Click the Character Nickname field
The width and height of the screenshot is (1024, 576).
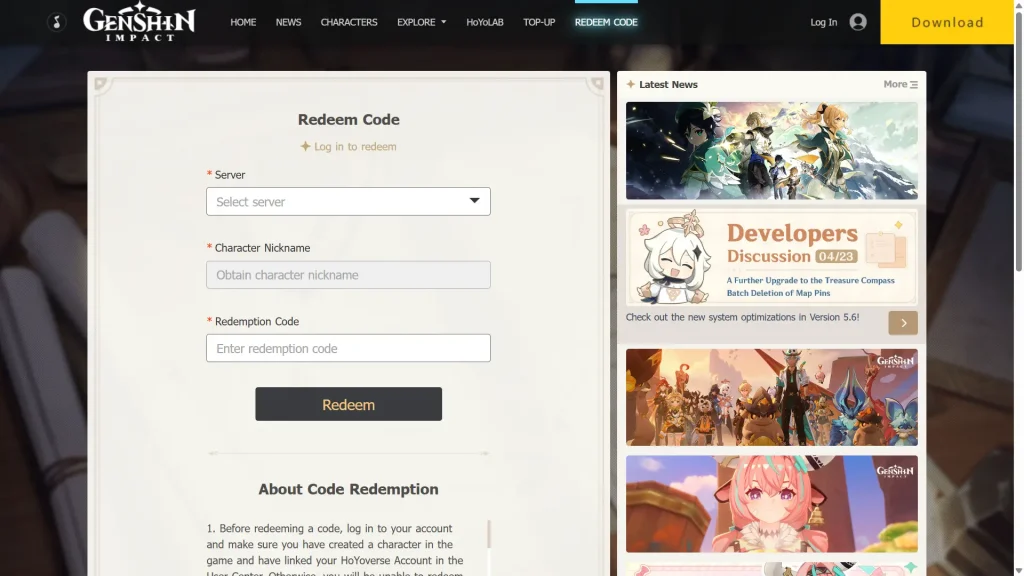tap(348, 275)
